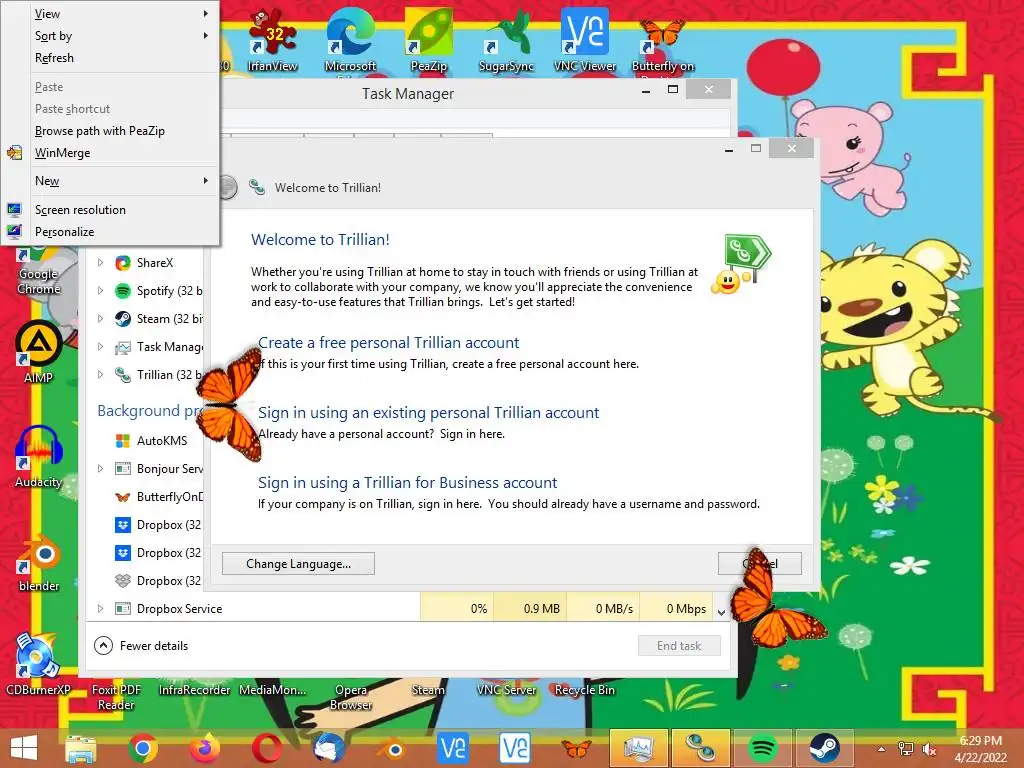Expand the Bonjour Service row

pos(100,468)
